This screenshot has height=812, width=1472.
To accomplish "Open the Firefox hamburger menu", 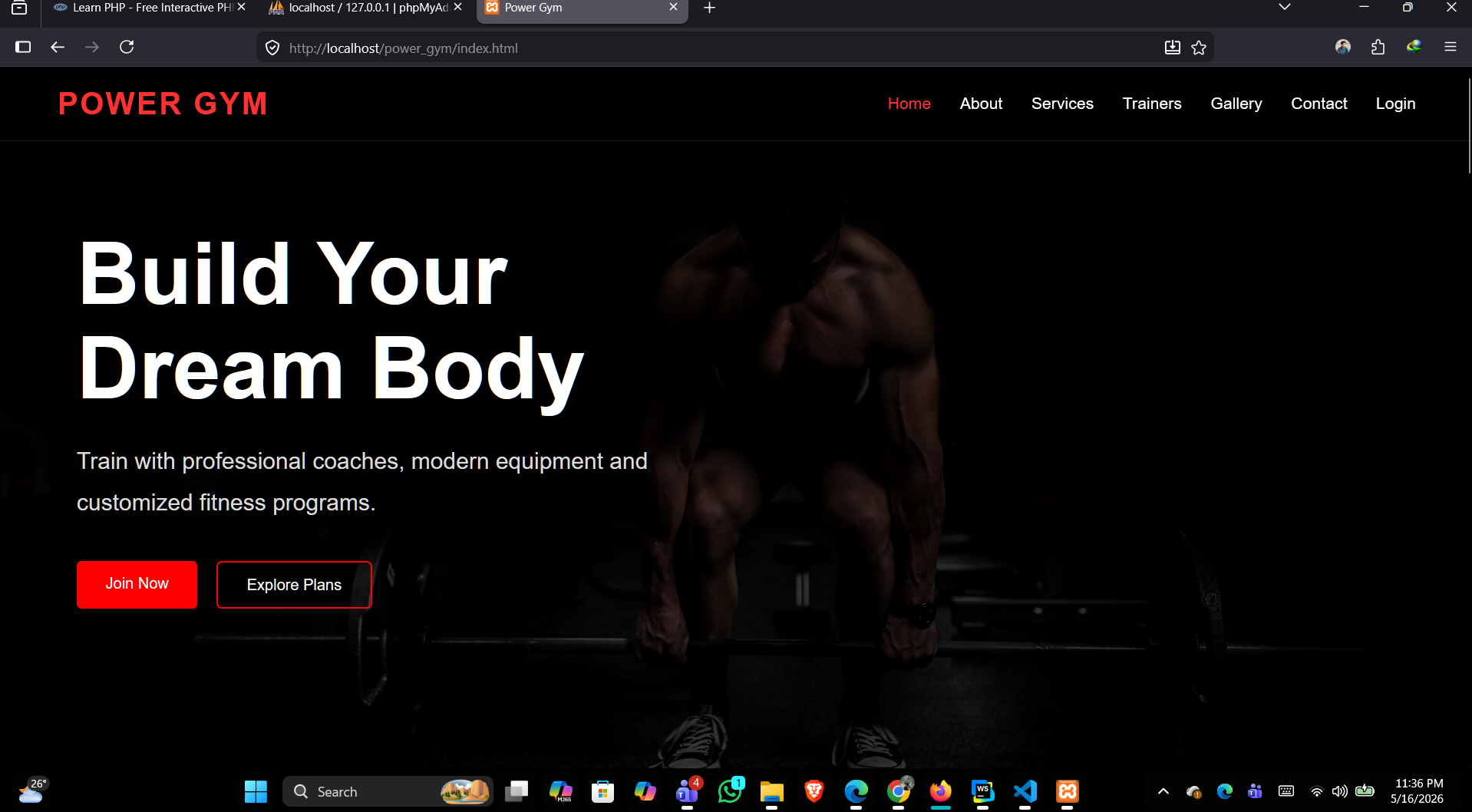I will point(1451,47).
